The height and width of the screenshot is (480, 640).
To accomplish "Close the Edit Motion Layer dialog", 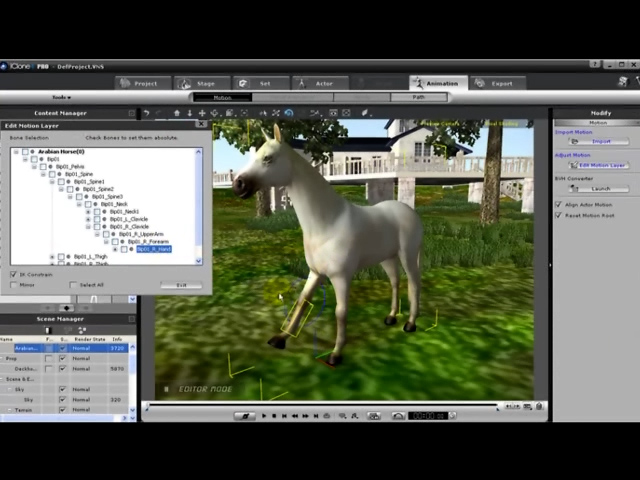I will tap(201, 124).
